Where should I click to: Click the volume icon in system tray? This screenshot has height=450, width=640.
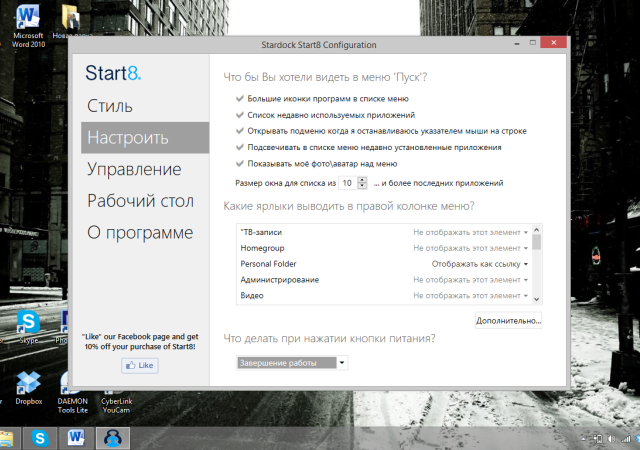(611, 439)
